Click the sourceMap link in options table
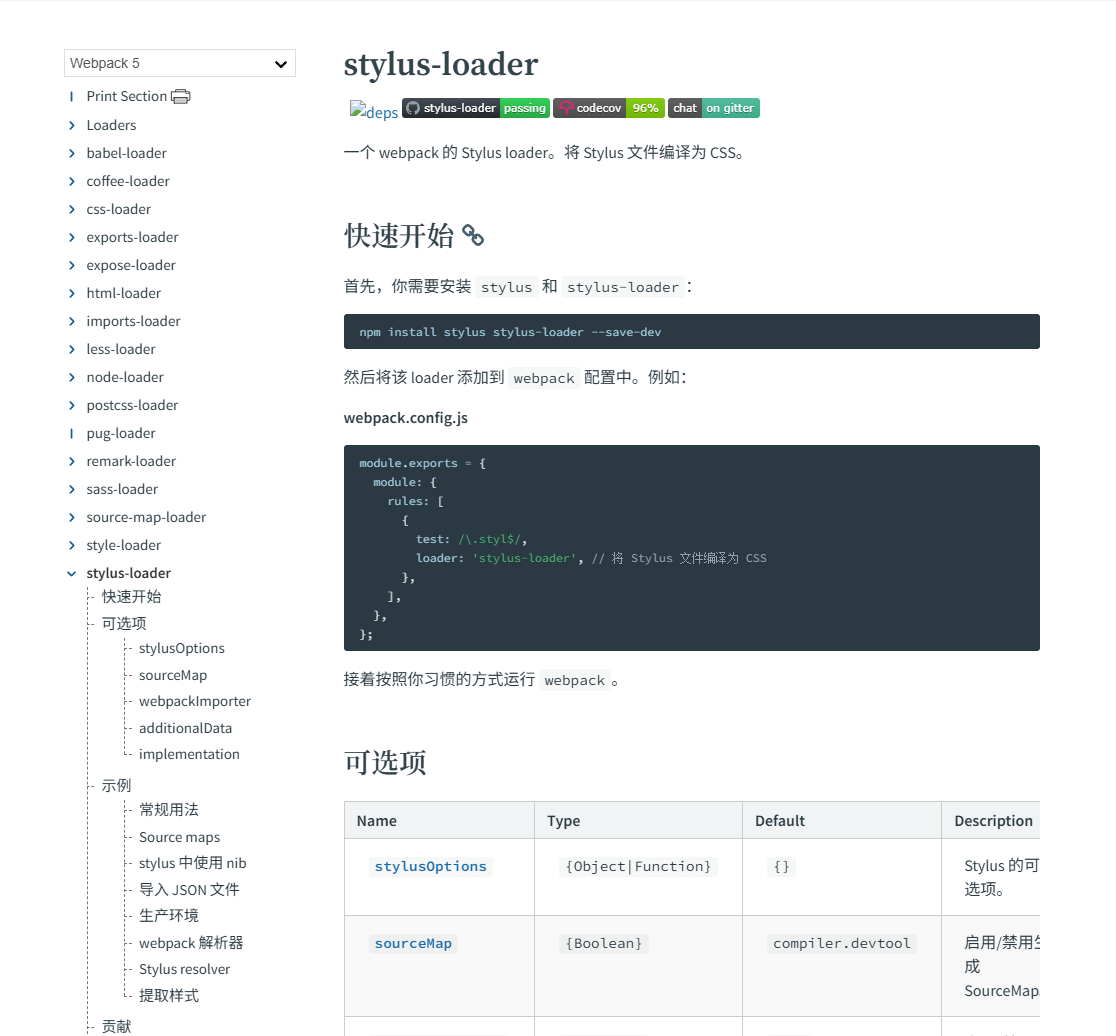1116x1036 pixels. [x=413, y=943]
